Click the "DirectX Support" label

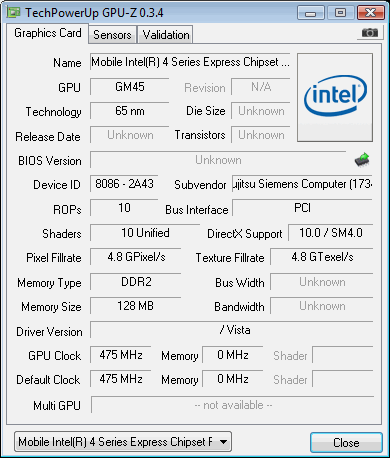245,234
